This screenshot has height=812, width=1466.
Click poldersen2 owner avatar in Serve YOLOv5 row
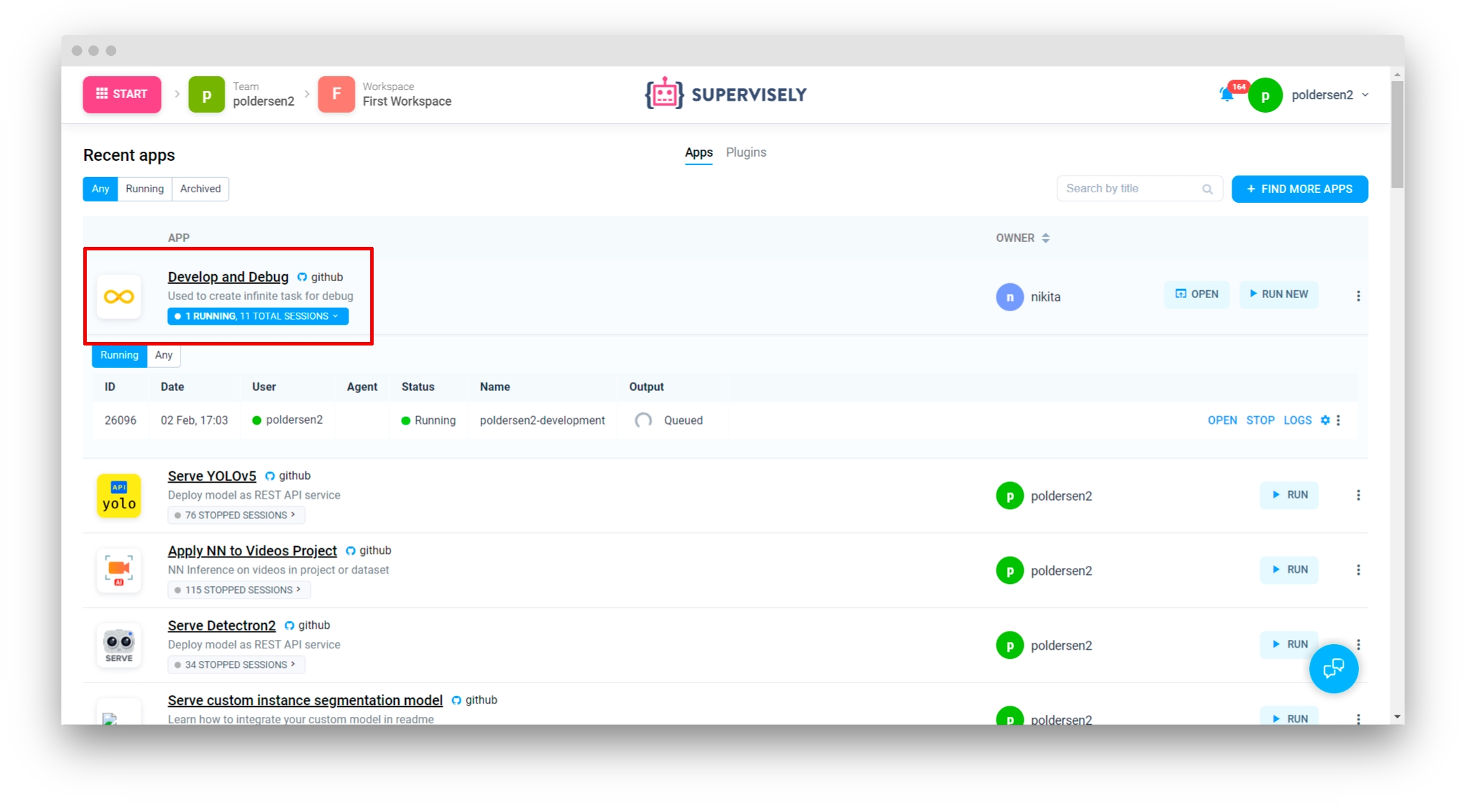1010,496
